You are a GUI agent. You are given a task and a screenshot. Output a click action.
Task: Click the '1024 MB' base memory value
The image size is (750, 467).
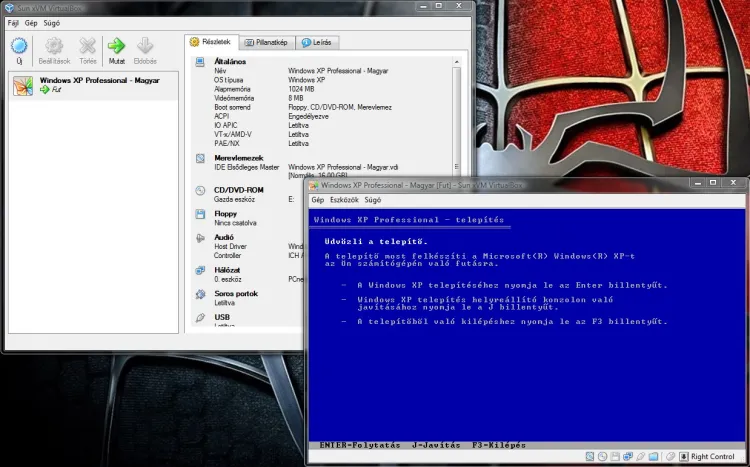coord(301,89)
